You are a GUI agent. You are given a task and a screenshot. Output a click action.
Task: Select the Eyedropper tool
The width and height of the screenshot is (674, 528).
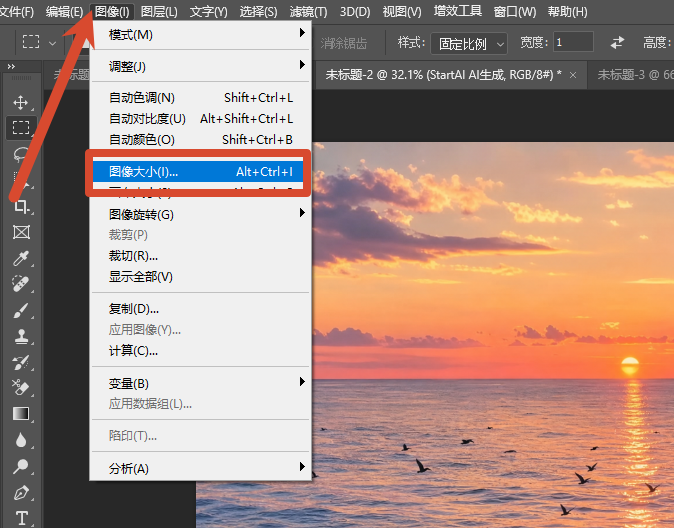[x=21, y=258]
